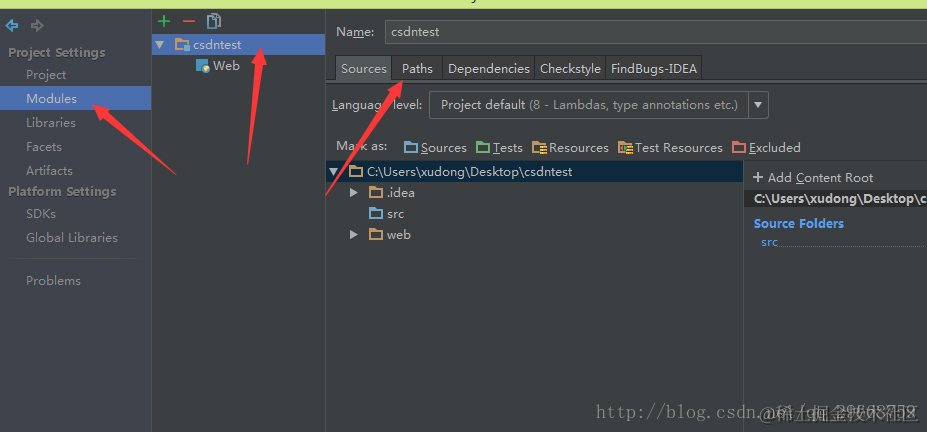Collapse the C:\Users\xudong\Desktop\csdntest content root
Image resolution: width=927 pixels, height=432 pixels.
[x=334, y=172]
